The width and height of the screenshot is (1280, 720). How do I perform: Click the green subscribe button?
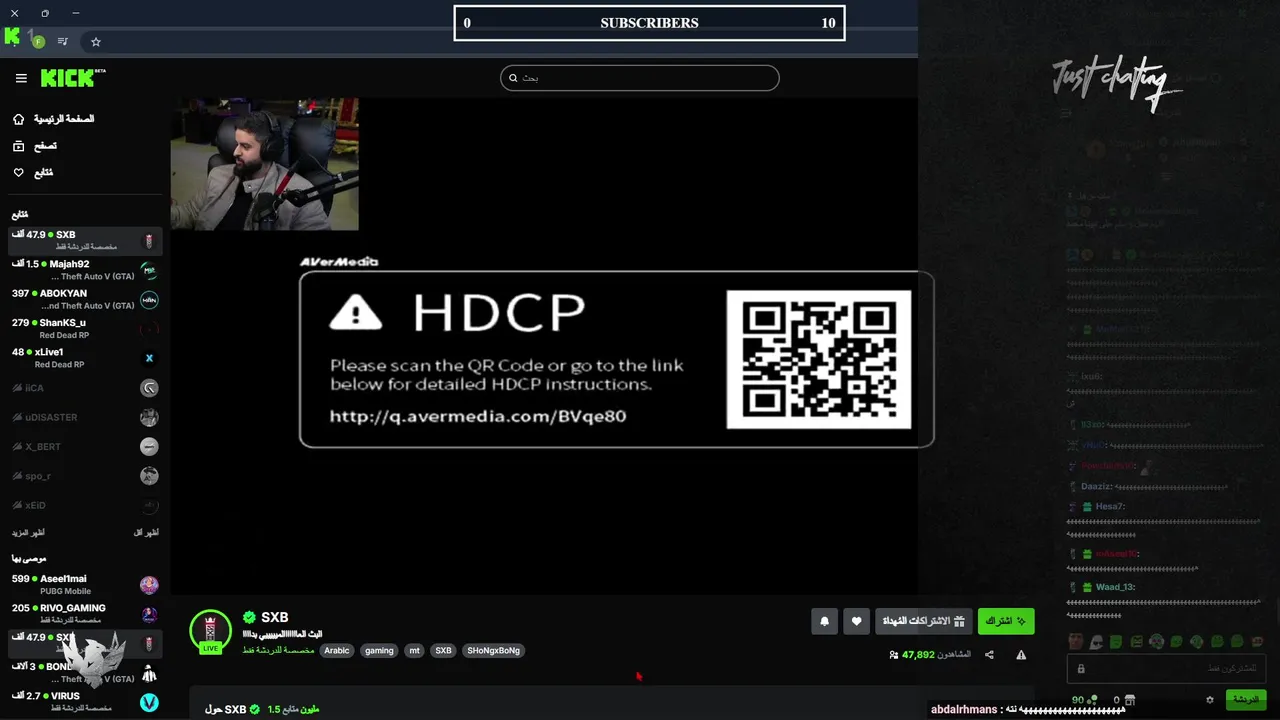(x=1006, y=621)
